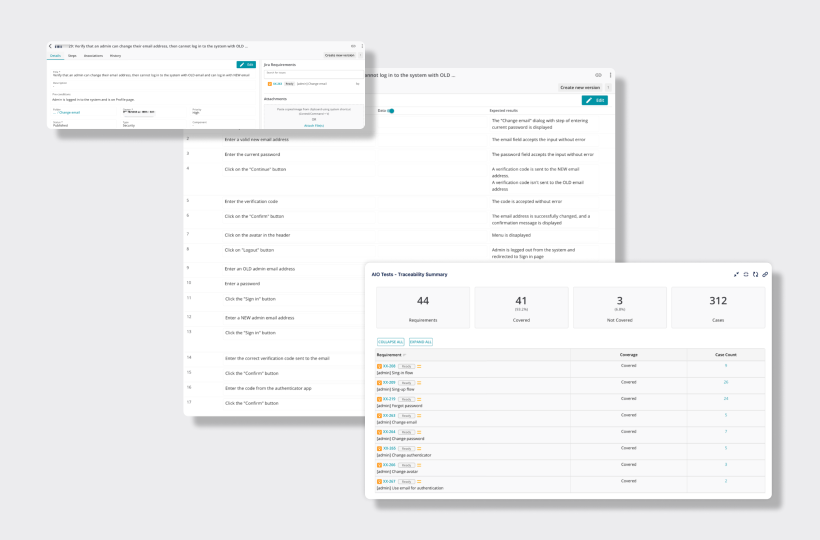This screenshot has height=540, width=820.
Task: Open the three-dot menu in the steps window
Action: (x=610, y=75)
